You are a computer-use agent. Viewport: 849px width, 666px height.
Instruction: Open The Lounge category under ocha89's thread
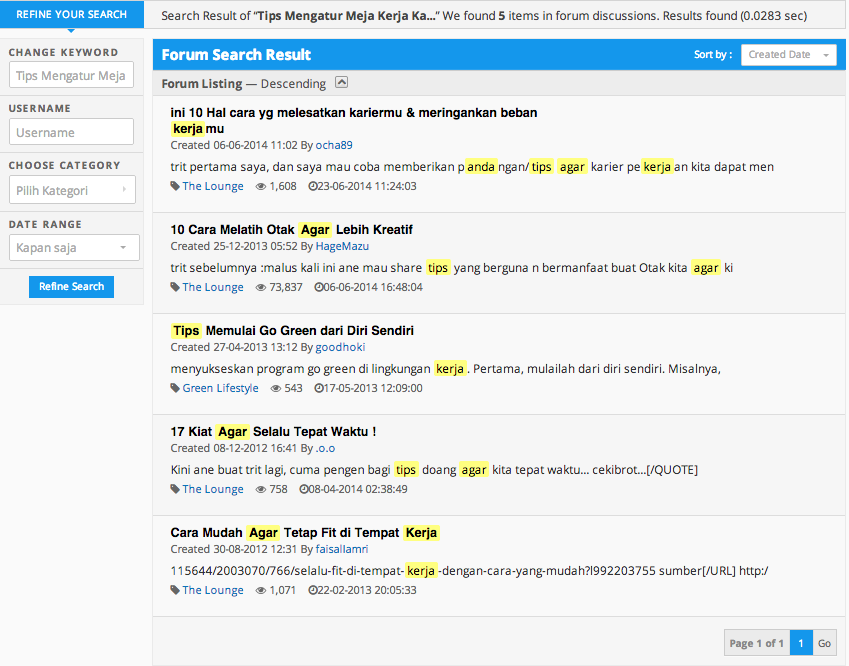click(213, 186)
